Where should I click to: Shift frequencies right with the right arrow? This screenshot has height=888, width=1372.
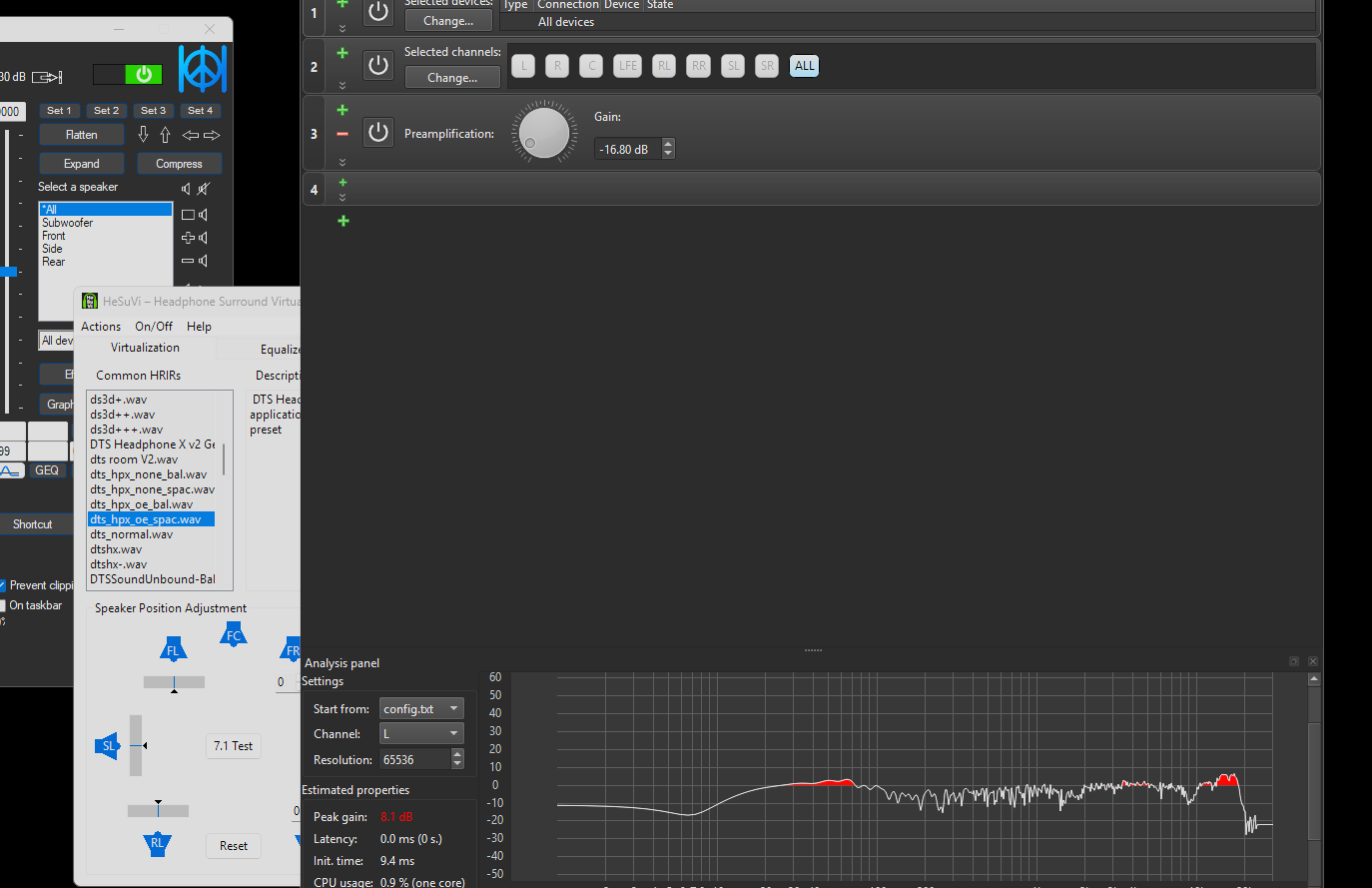[212, 135]
